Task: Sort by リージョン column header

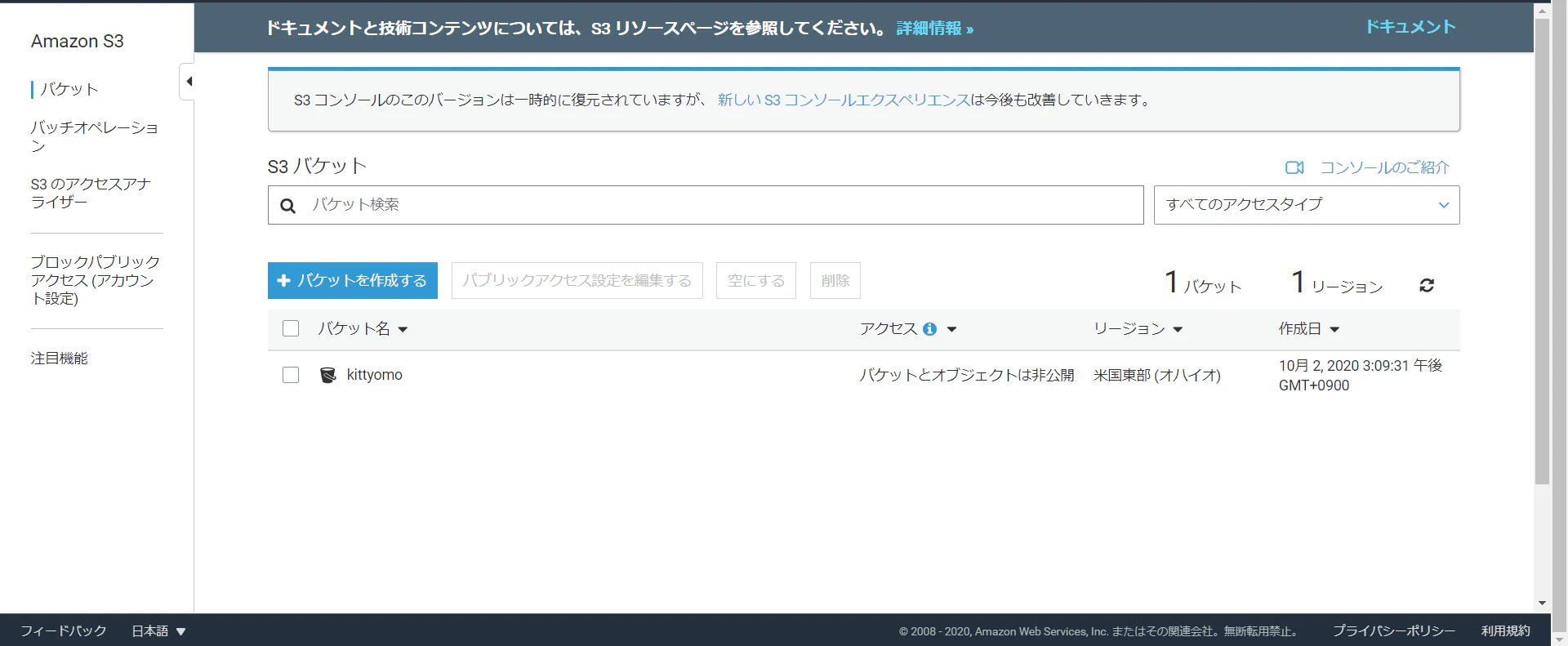Action: click(x=1138, y=328)
